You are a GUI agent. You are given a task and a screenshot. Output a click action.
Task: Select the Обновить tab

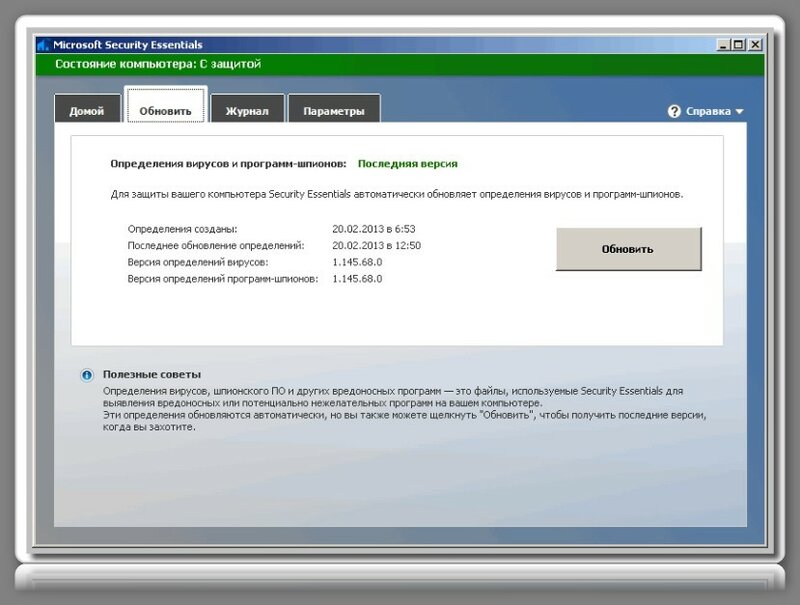point(165,105)
